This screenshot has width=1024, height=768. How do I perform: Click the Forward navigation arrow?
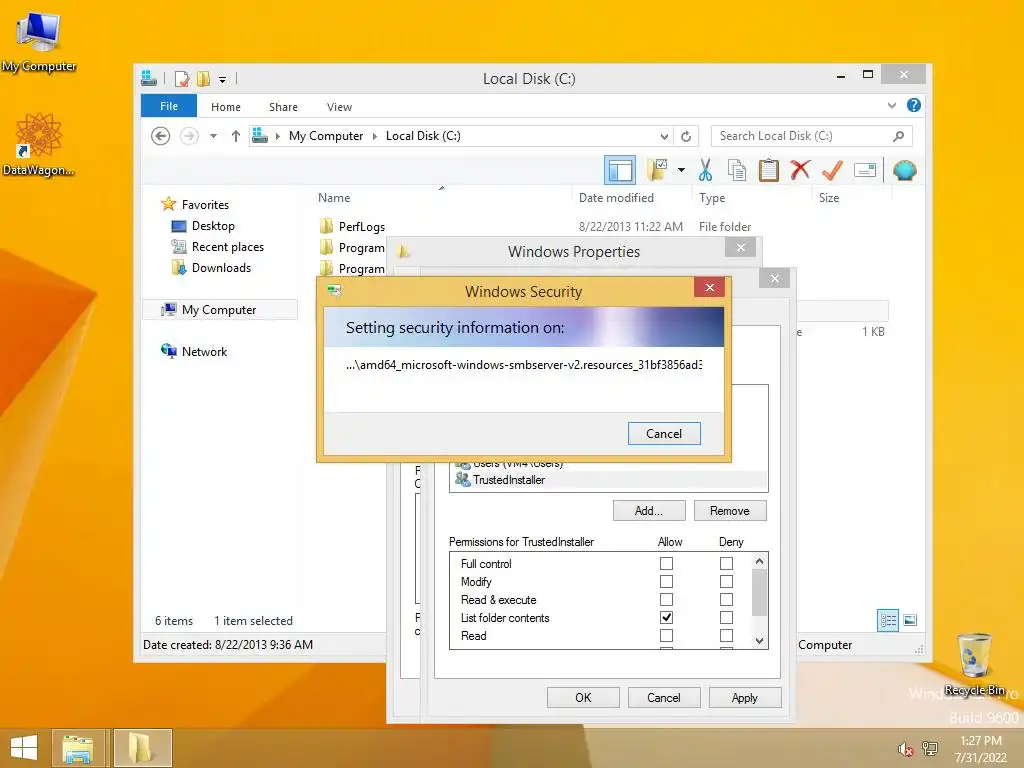(189, 136)
